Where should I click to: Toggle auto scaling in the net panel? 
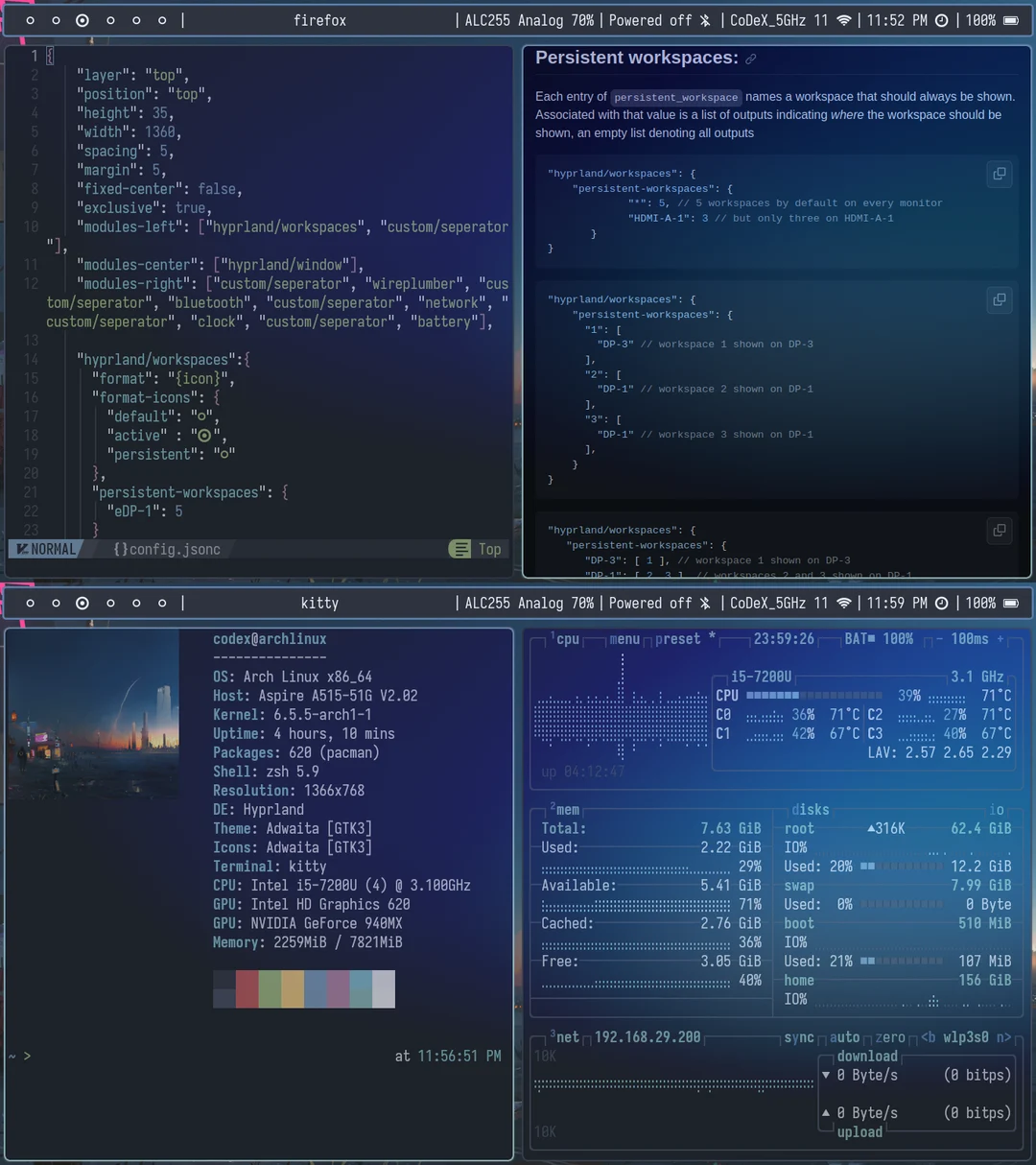click(x=845, y=1036)
